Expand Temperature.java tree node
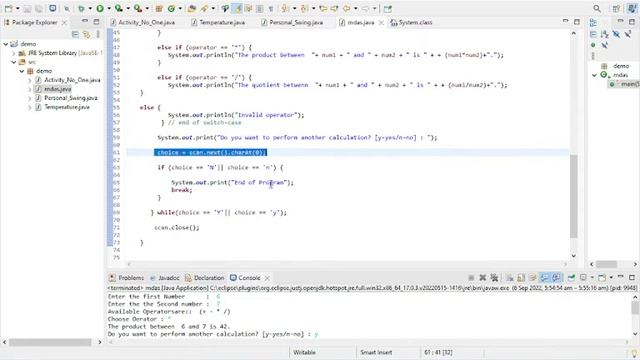Image resolution: width=640 pixels, height=360 pixels. [x=29, y=107]
